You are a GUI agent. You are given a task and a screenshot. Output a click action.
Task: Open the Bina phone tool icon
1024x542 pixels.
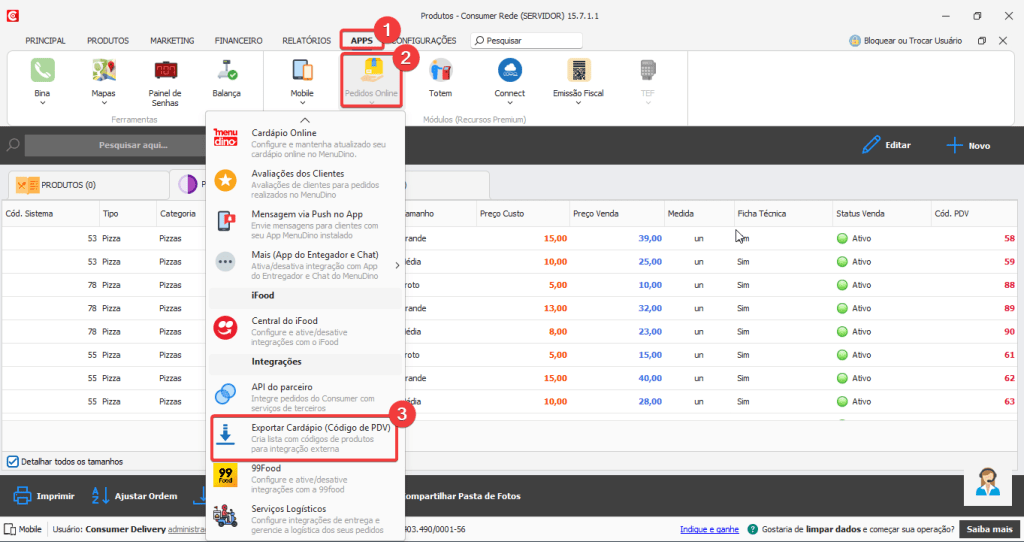coord(42,71)
